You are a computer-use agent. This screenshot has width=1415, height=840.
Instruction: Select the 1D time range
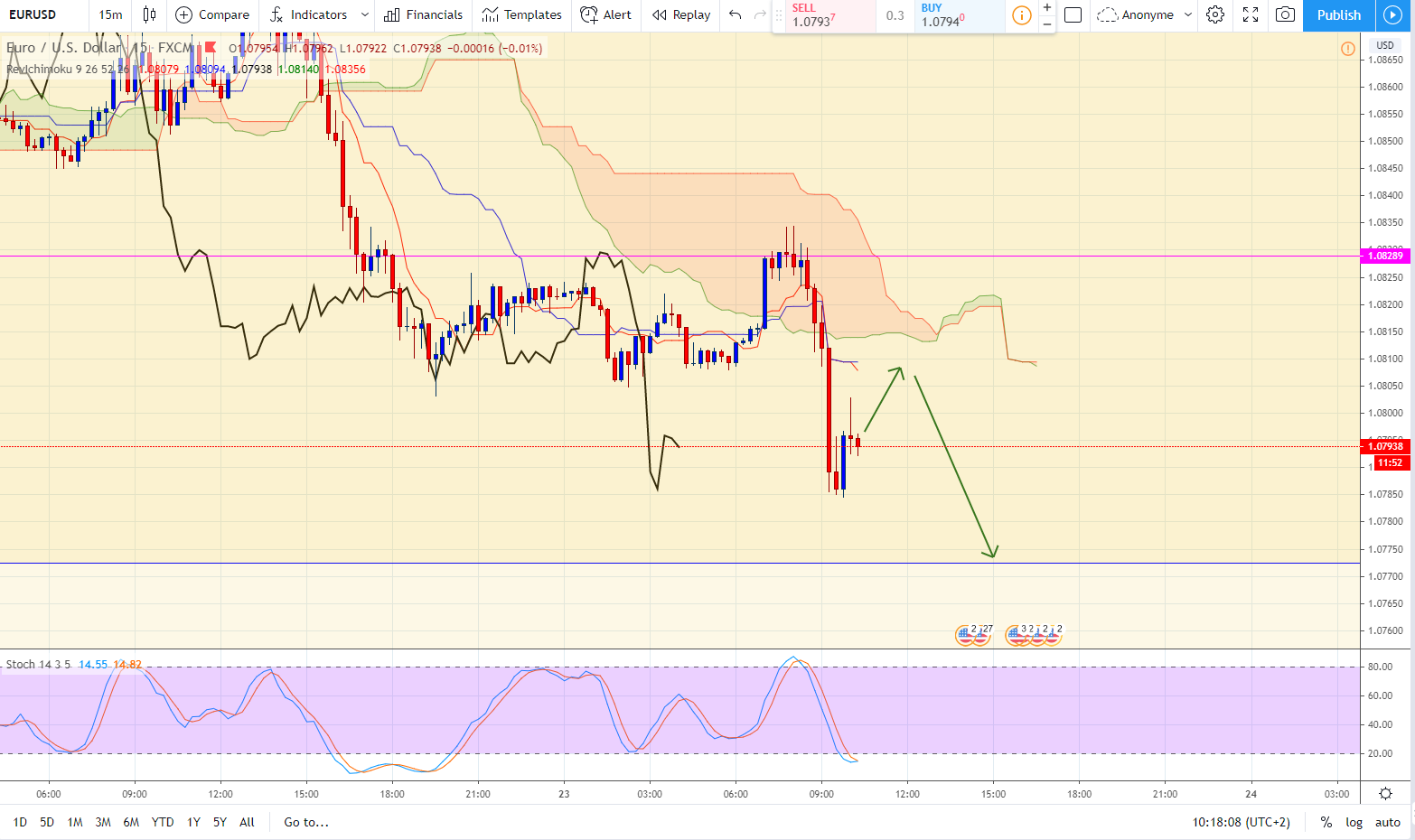click(20, 822)
